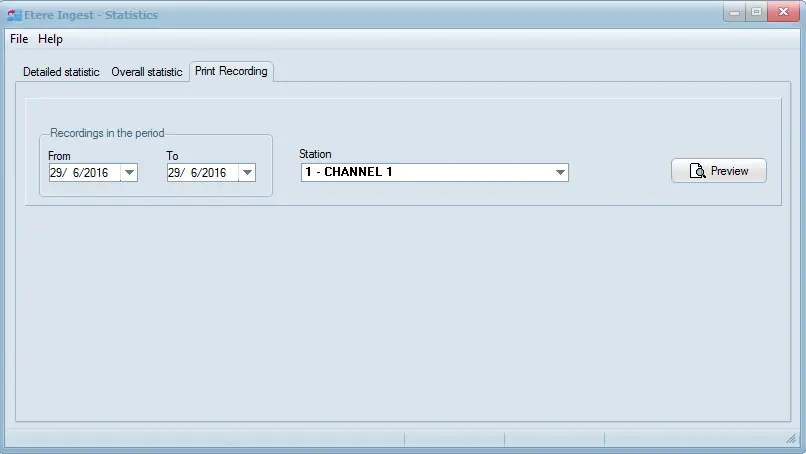Image resolution: width=806 pixels, height=454 pixels.
Task: Open the Help menu
Action: [x=50, y=39]
